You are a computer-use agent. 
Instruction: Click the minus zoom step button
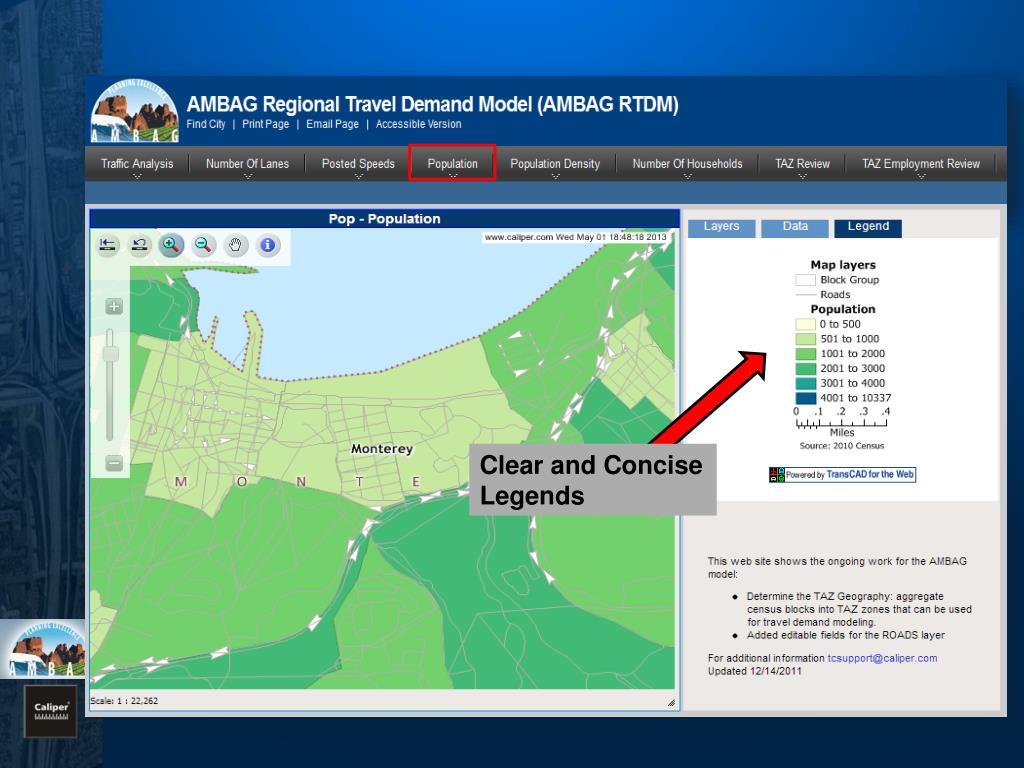pos(114,463)
